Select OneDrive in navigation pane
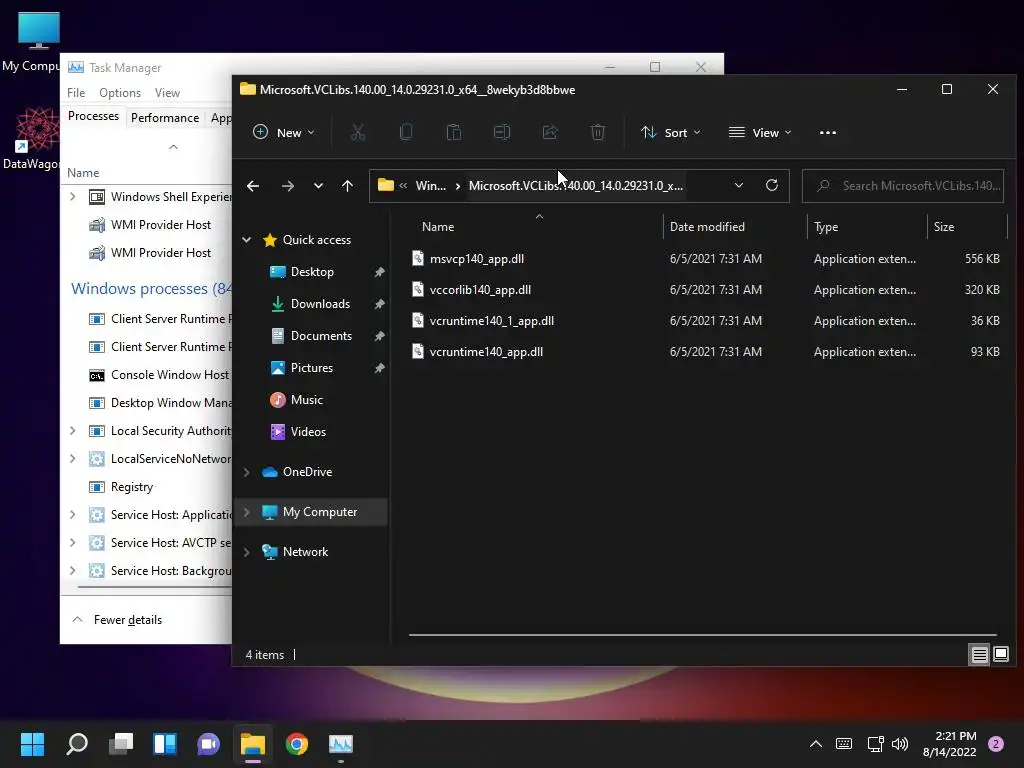Image resolution: width=1024 pixels, height=768 pixels. (307, 472)
